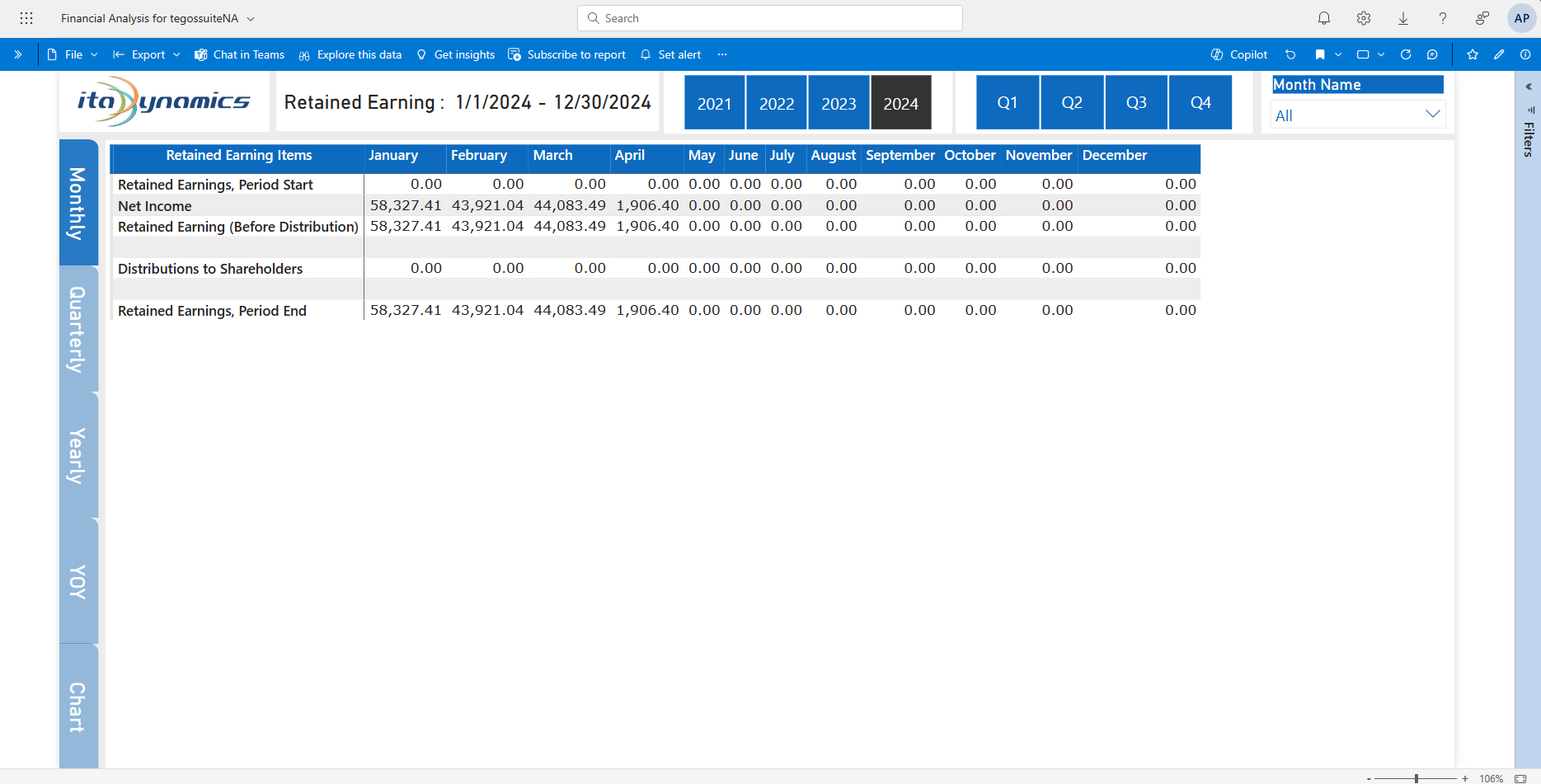Add report to favorites with star
The height and width of the screenshot is (784, 1541).
coord(1473,54)
